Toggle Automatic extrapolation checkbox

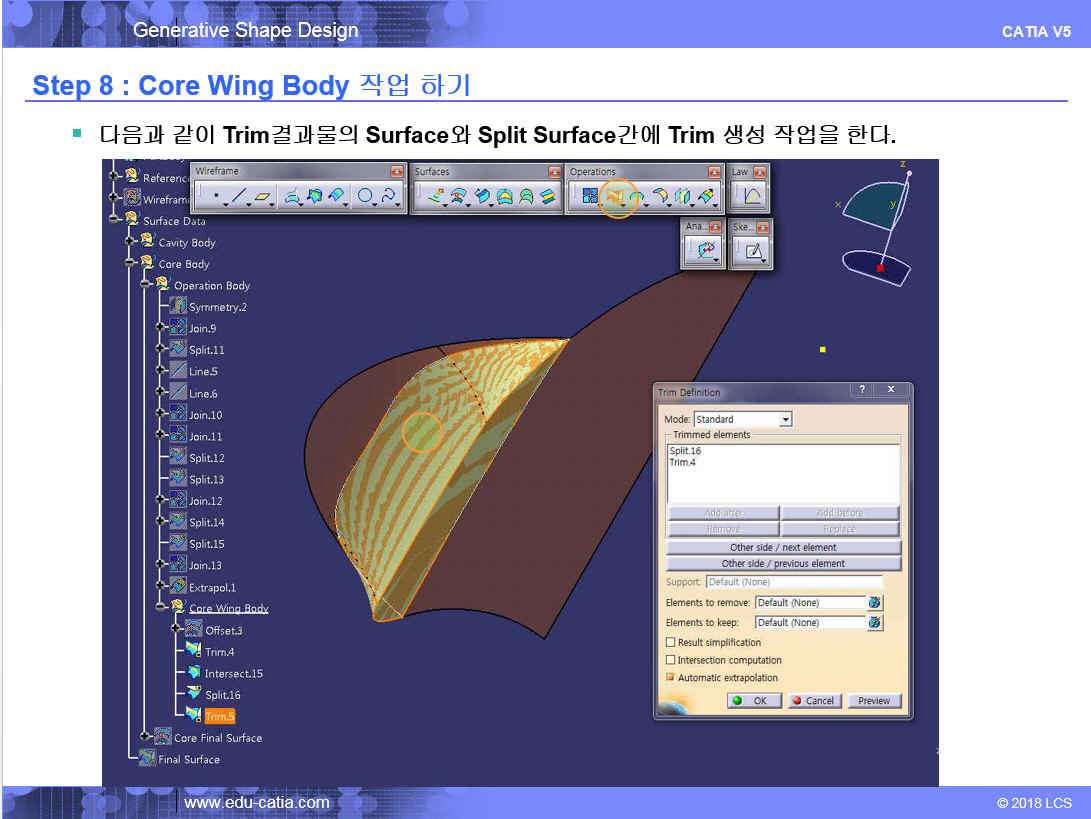pos(671,678)
